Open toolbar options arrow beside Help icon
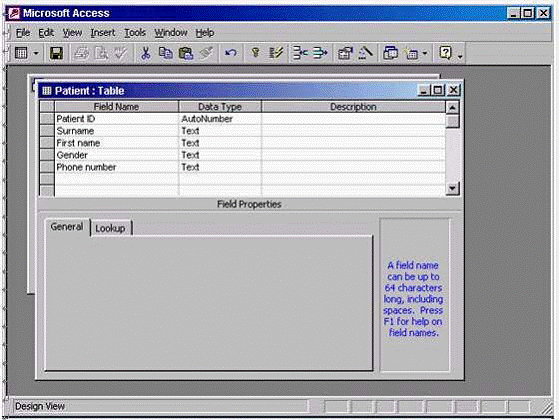This screenshot has height=420, width=559. click(460, 56)
